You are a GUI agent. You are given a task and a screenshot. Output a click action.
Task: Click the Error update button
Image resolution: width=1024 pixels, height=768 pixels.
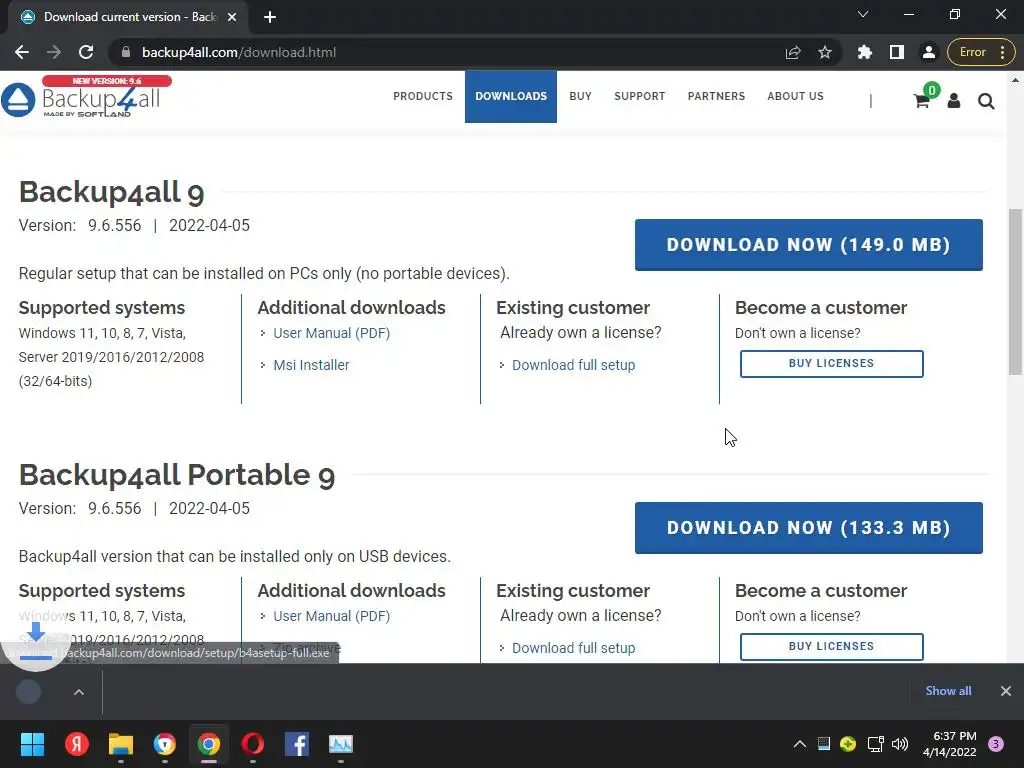click(982, 52)
